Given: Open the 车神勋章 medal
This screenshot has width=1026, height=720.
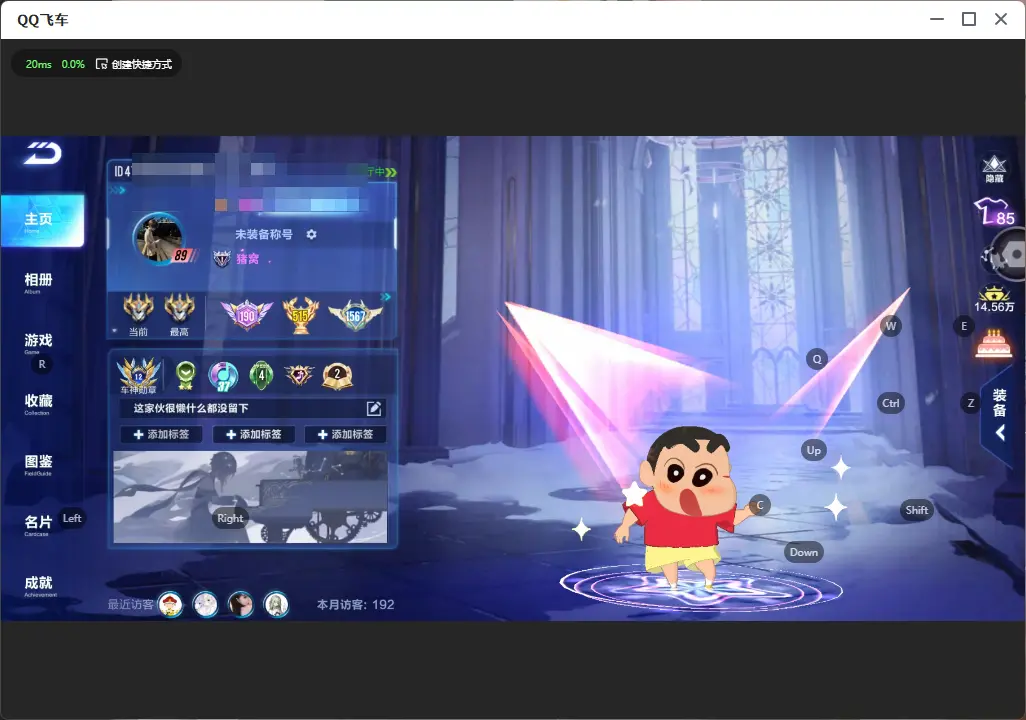Looking at the screenshot, I should point(139,376).
